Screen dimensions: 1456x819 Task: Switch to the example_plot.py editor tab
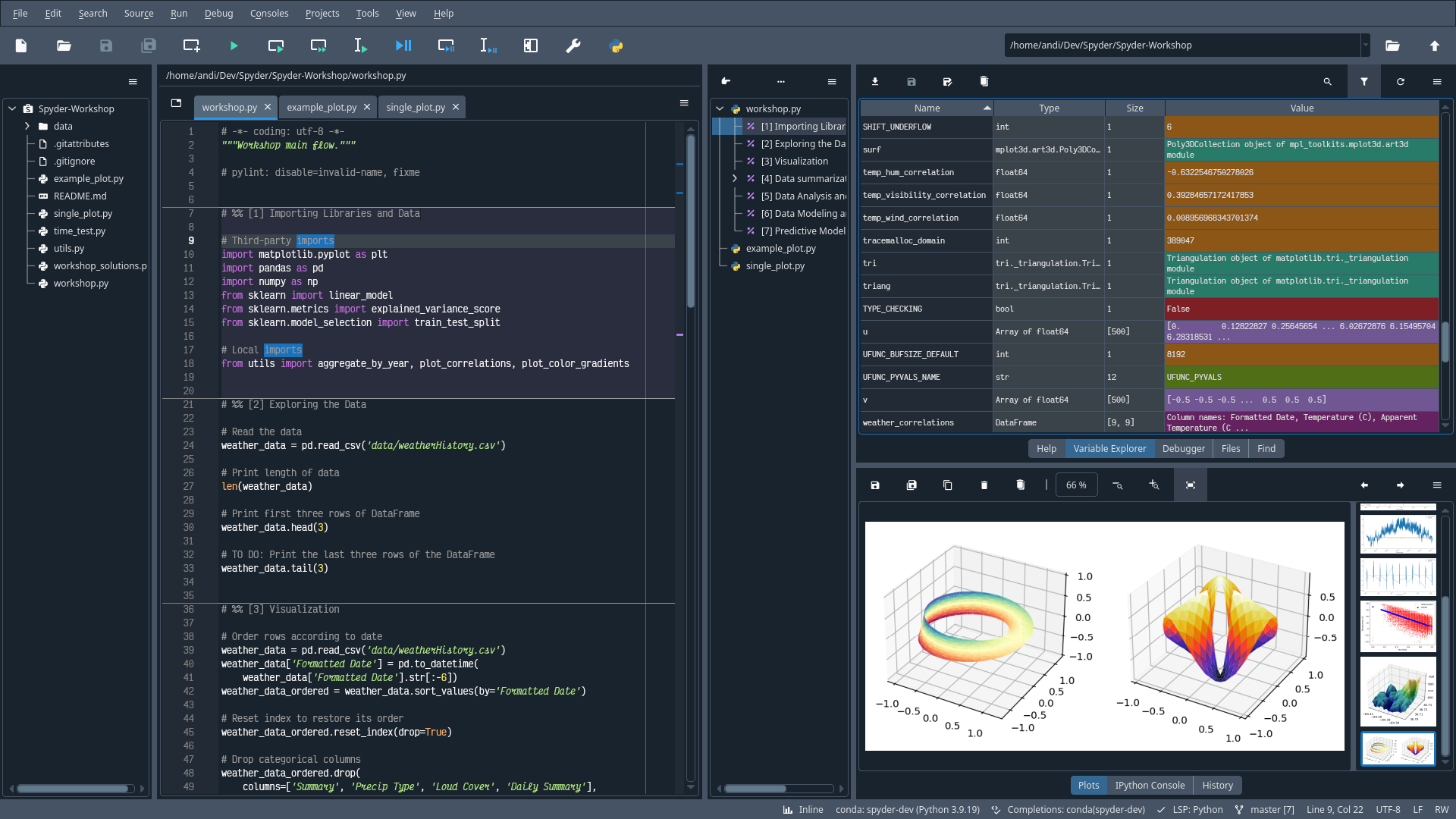pyautogui.click(x=322, y=108)
